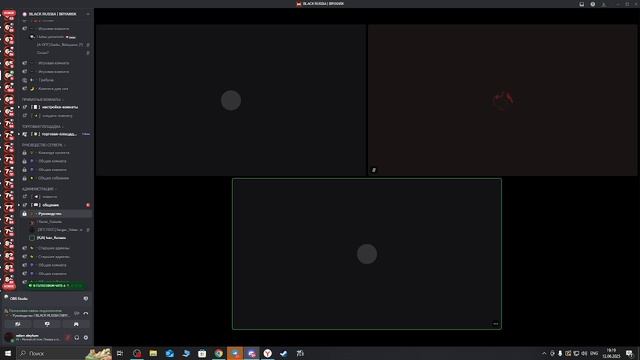Click the taskbar Поиск search box
Screen dimensions: 640x360
pyautogui.click(x=64, y=353)
